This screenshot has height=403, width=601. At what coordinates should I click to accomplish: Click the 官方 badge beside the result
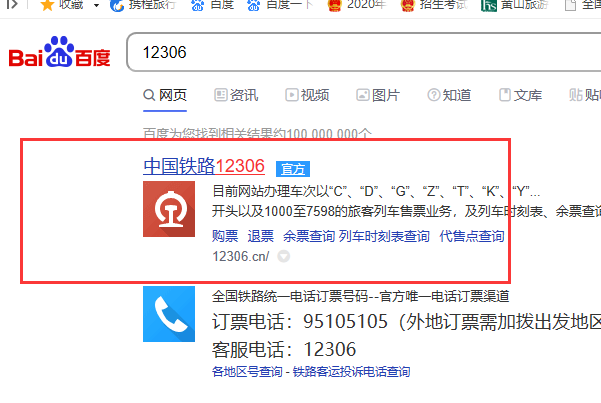(293, 169)
